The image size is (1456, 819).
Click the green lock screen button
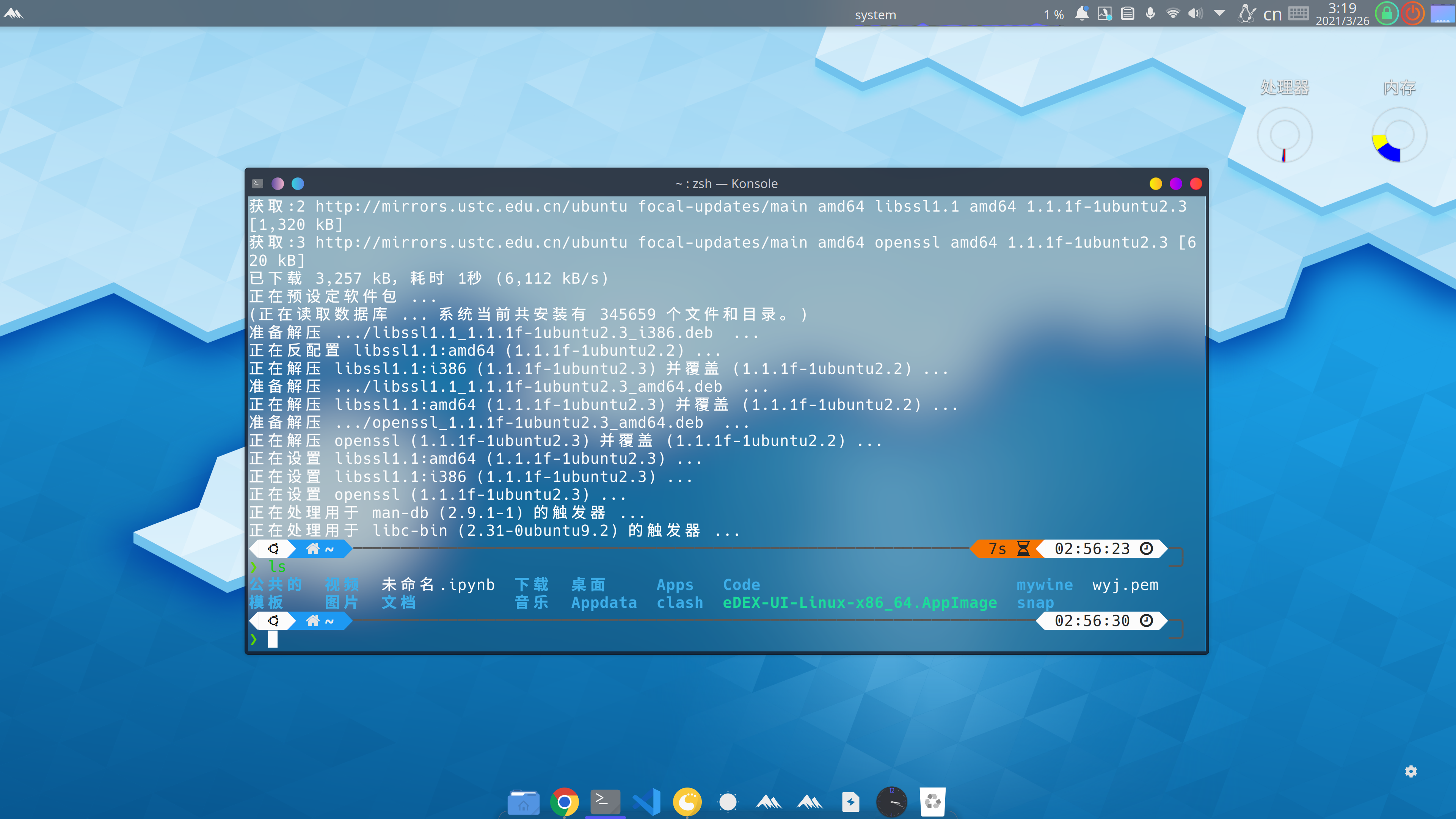1387,13
